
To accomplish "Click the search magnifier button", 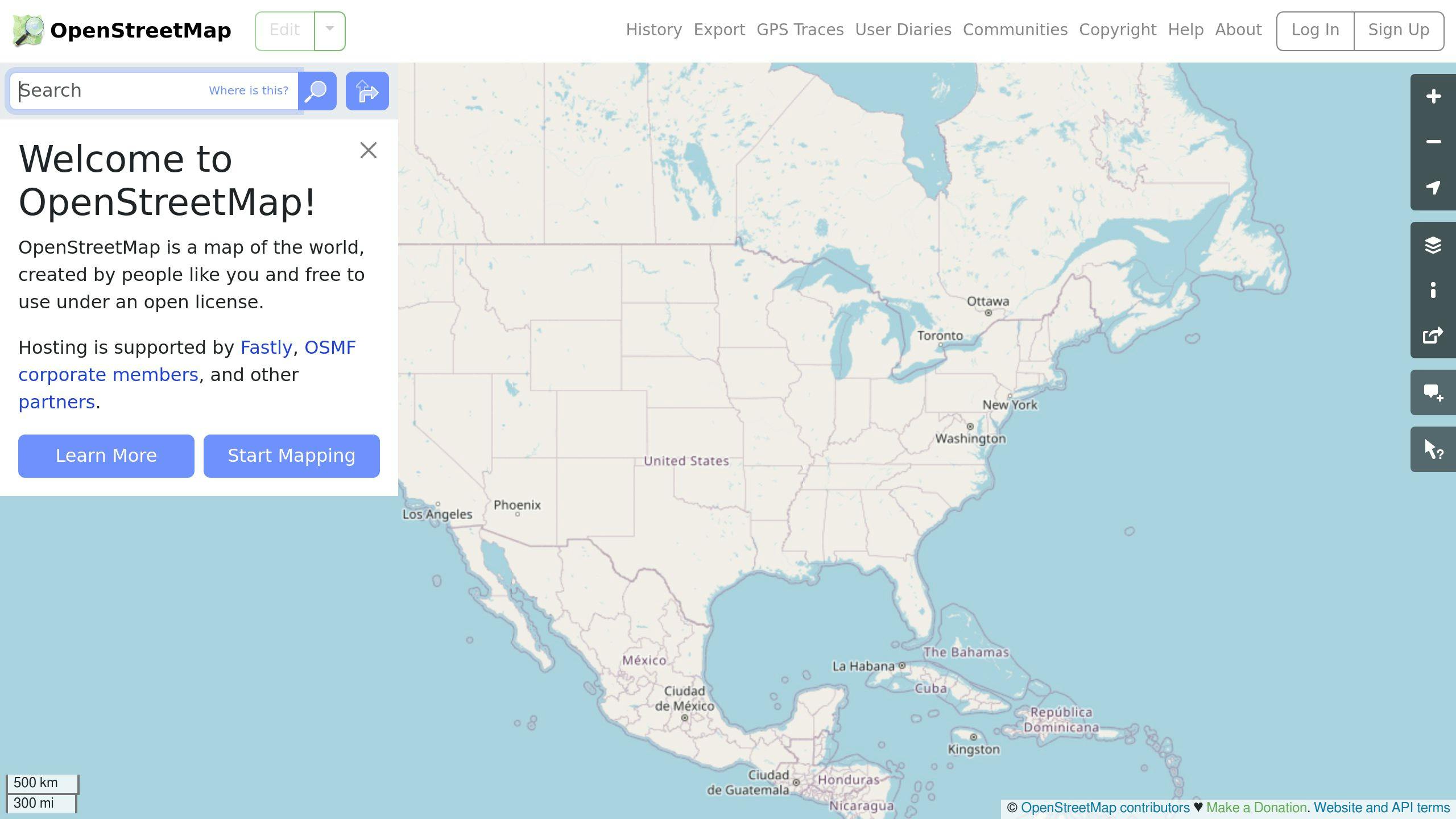I will pos(316,90).
